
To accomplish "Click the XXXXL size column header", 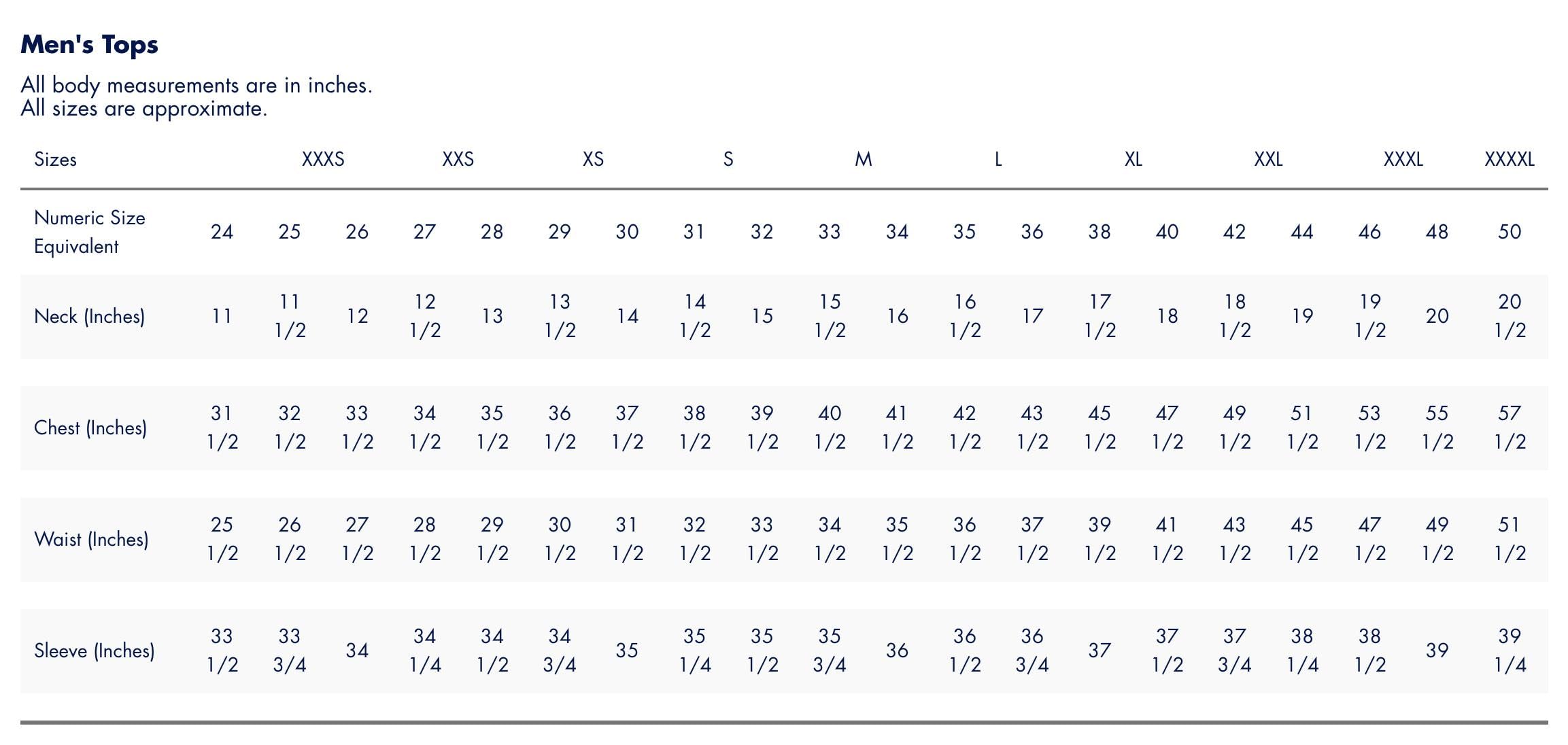I will [1509, 160].
